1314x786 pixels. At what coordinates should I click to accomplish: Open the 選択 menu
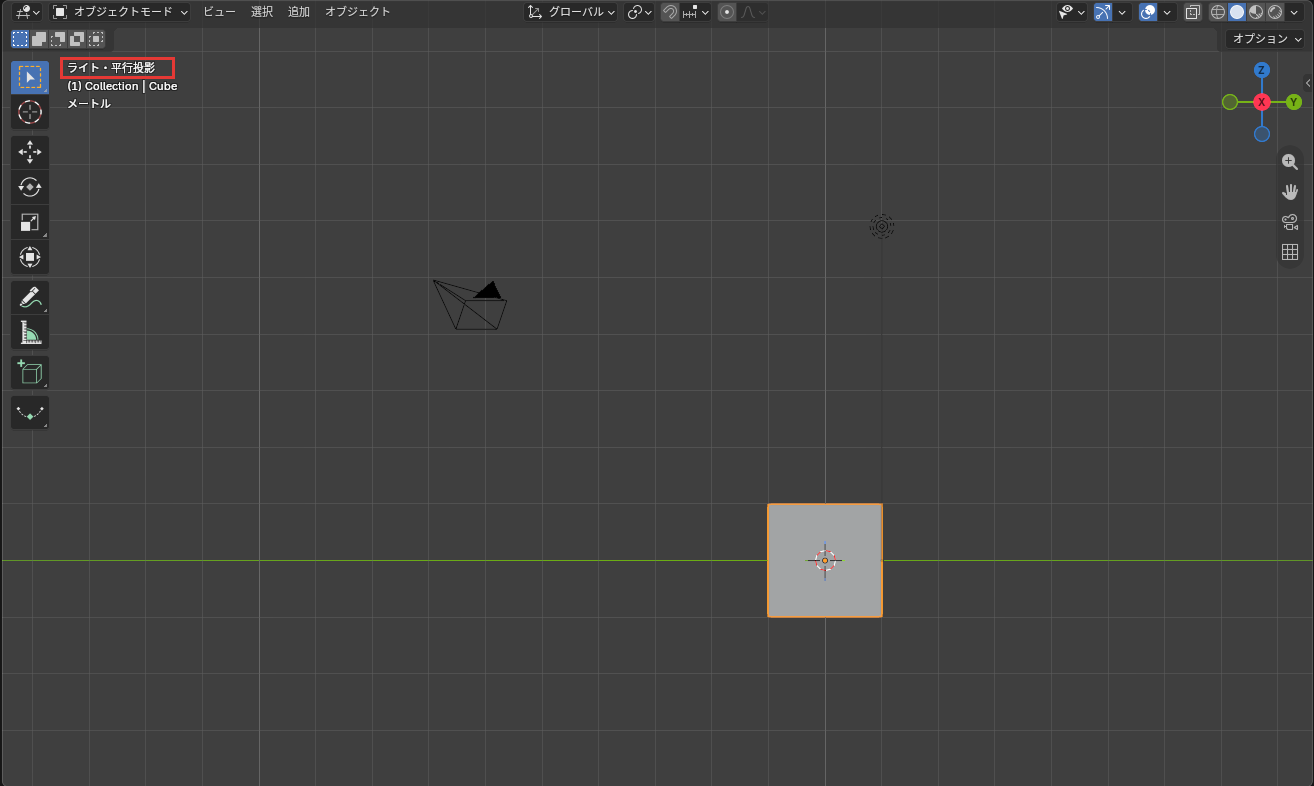[x=262, y=12]
